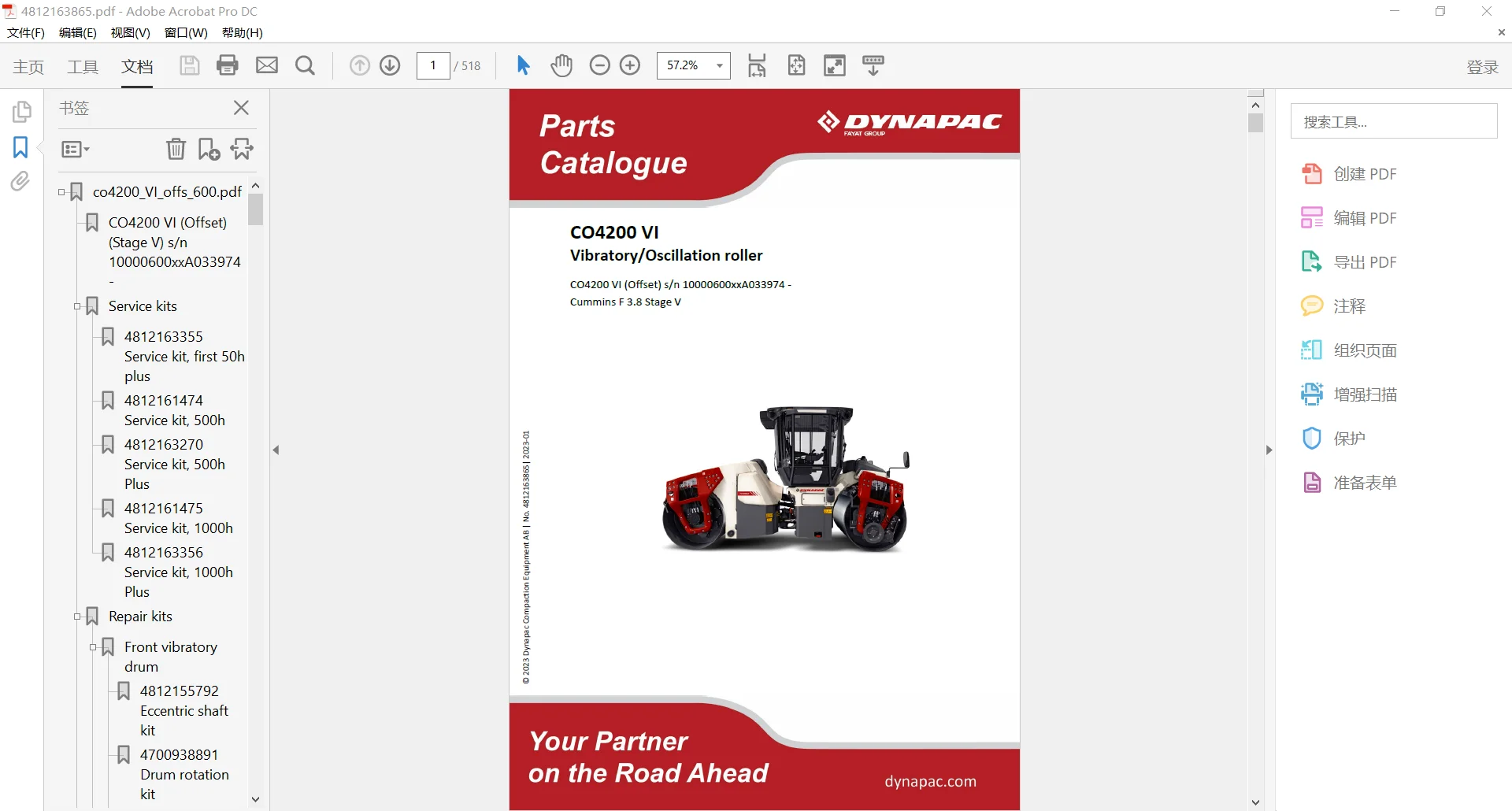Choose the selection arrow tool

pos(524,65)
